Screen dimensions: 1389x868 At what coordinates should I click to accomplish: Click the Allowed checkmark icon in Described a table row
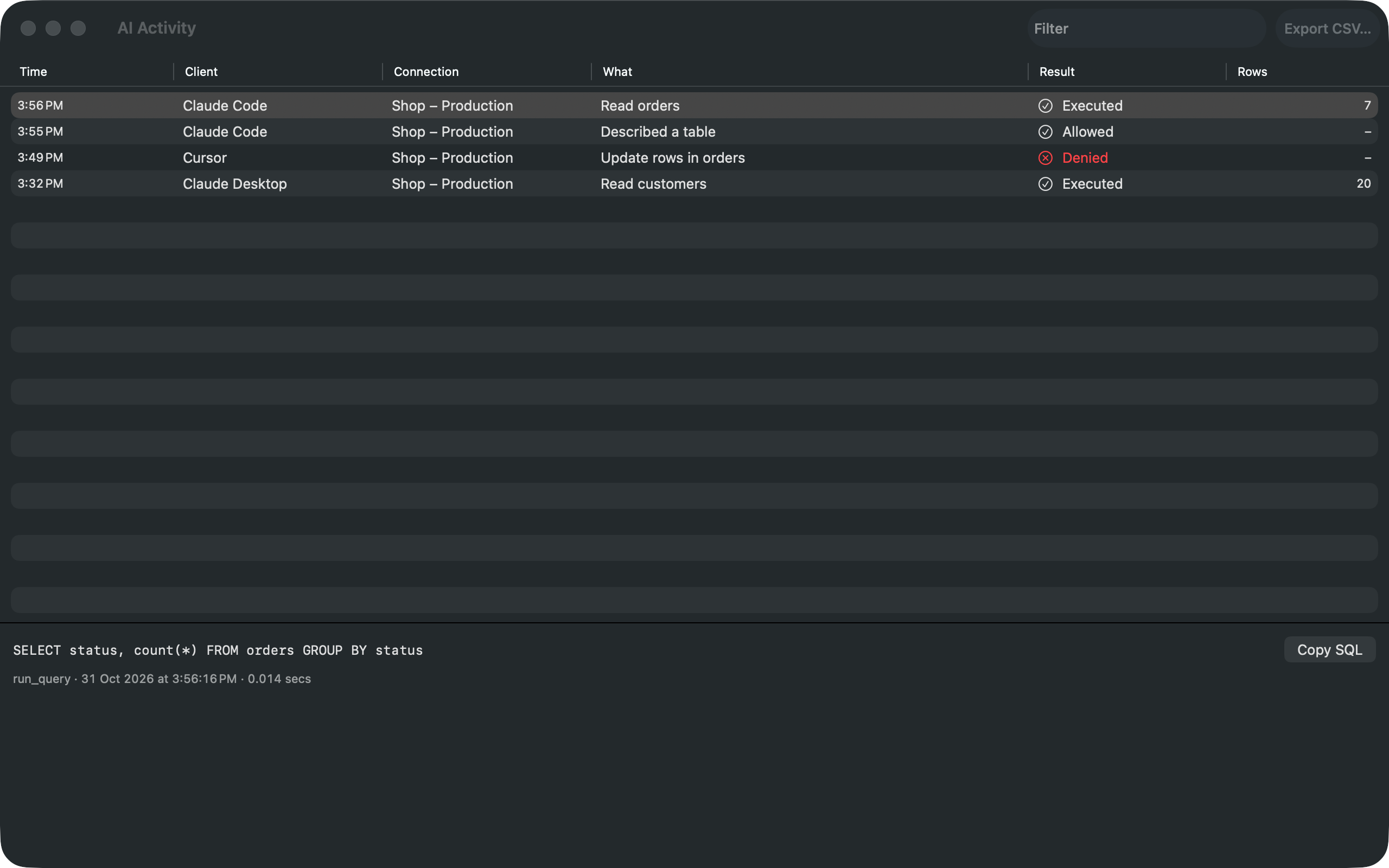[1045, 131]
